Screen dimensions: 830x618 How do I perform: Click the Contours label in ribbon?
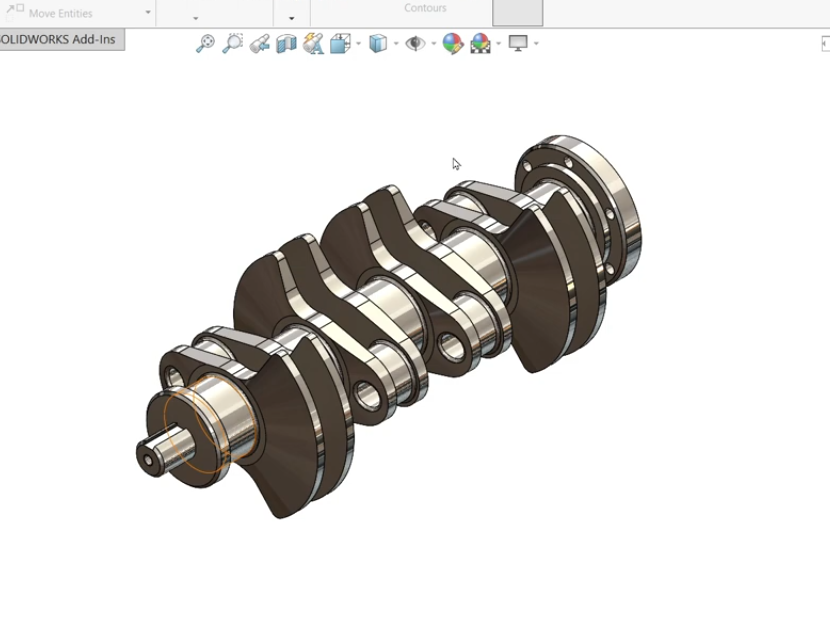[425, 8]
